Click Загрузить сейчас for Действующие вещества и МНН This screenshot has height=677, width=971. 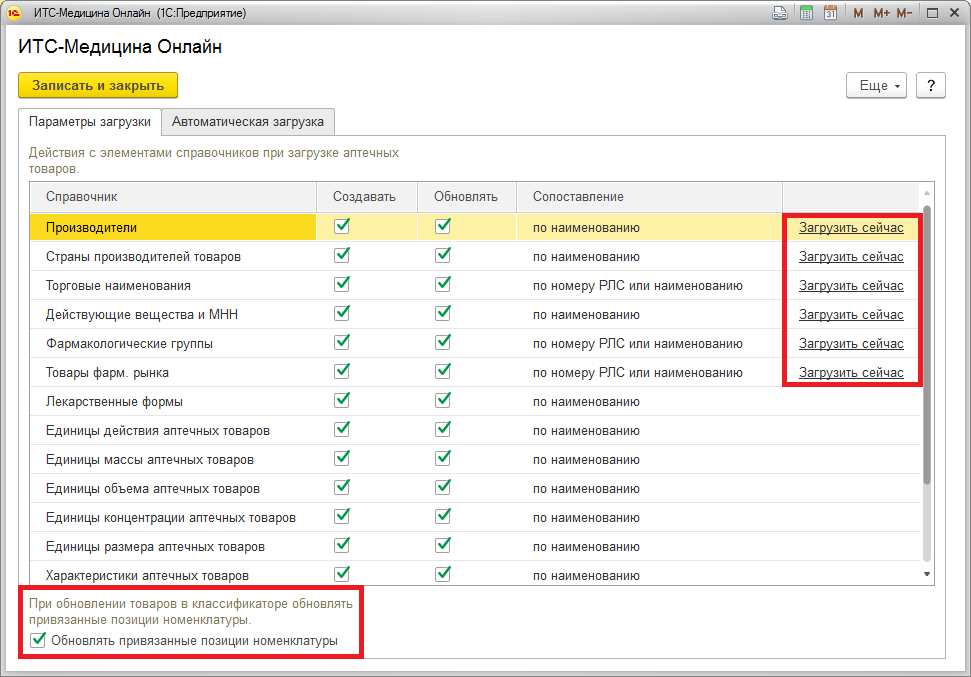[851, 315]
